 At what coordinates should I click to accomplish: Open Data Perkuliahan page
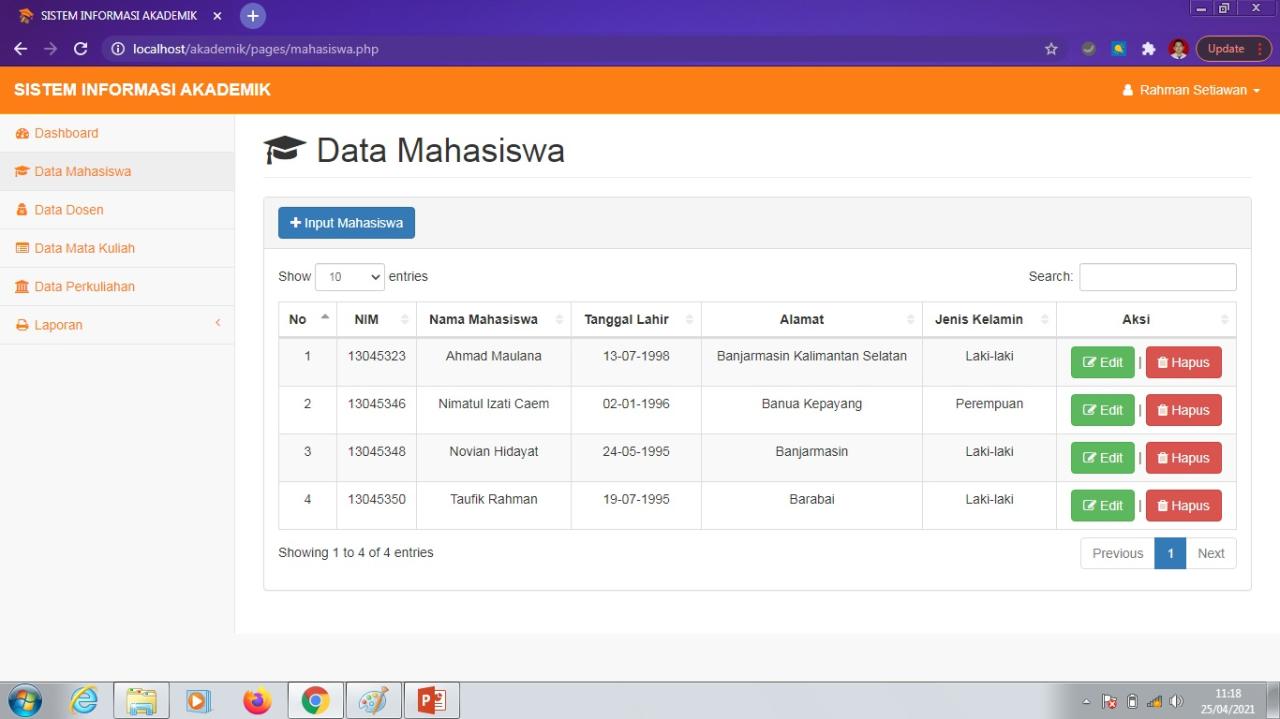(86, 286)
